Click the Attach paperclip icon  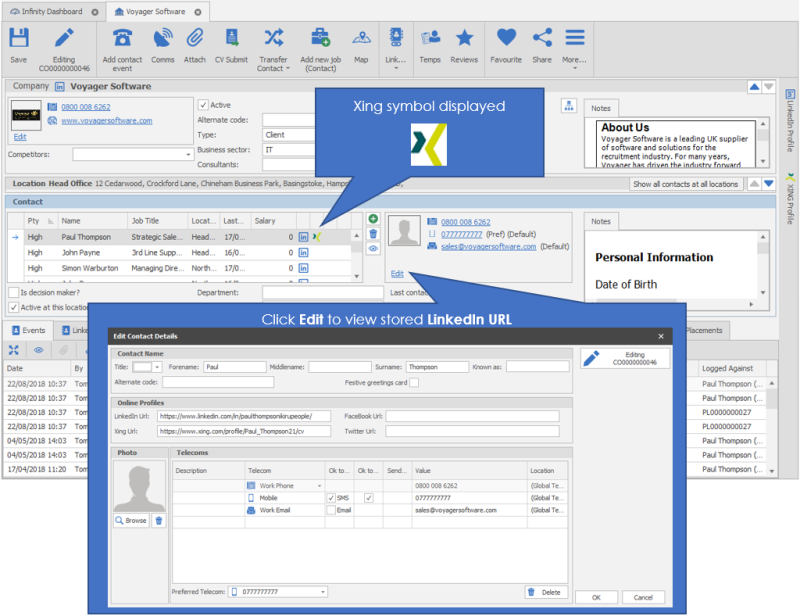tap(195, 42)
